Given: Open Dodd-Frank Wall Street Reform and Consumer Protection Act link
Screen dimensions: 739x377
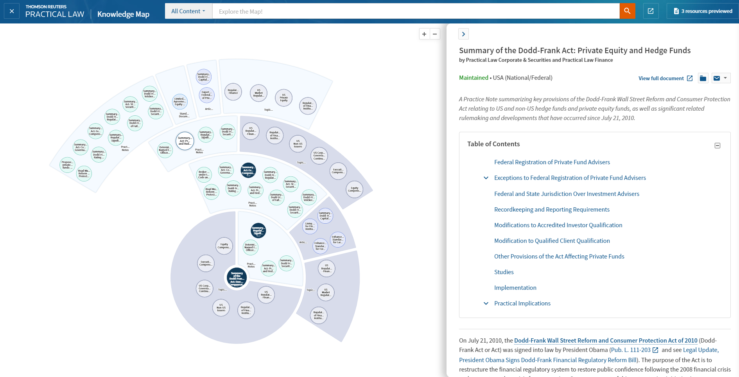Looking at the screenshot, I should click(606, 340).
